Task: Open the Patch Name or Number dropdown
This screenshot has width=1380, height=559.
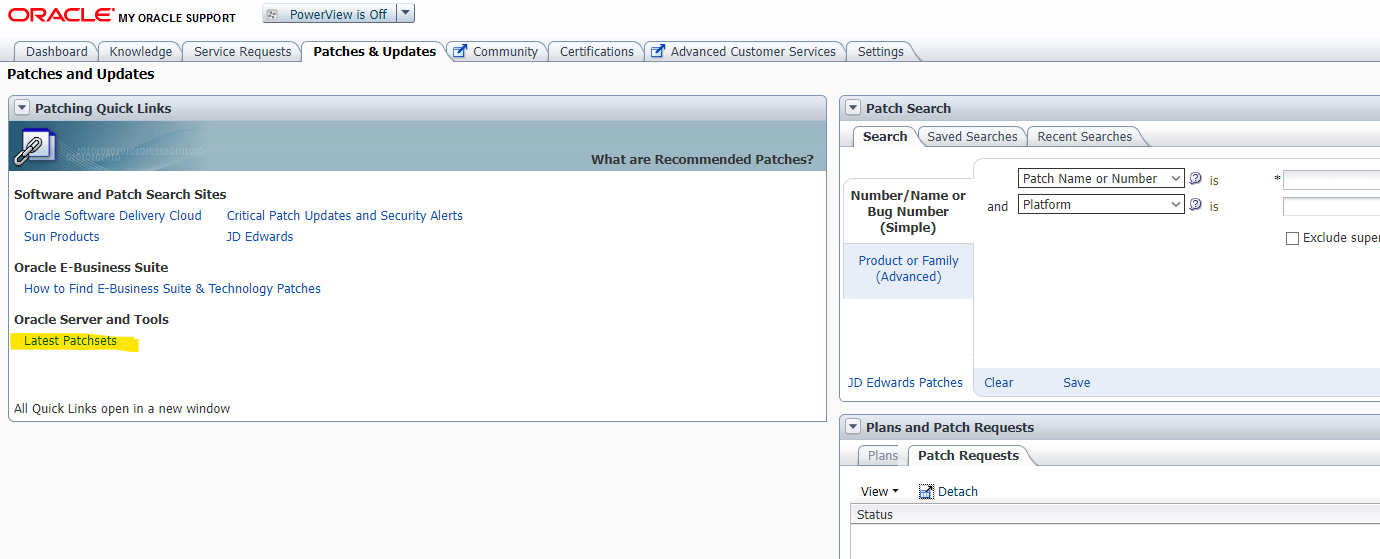Action: pyautogui.click(x=1101, y=178)
